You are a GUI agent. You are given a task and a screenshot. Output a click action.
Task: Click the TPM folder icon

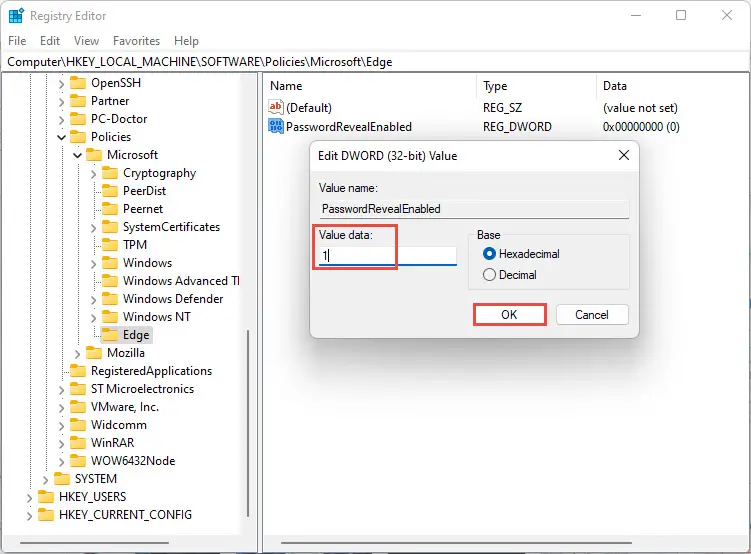110,245
